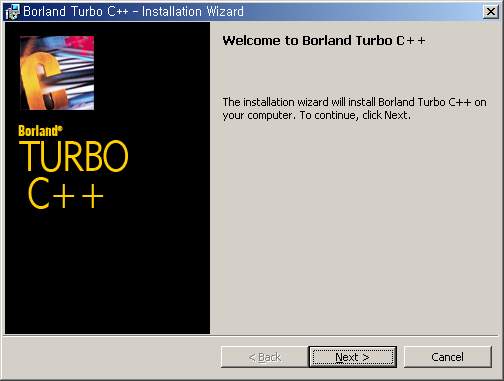Open the installer icon in the title bar
504x381 pixels.
[x=13, y=12]
